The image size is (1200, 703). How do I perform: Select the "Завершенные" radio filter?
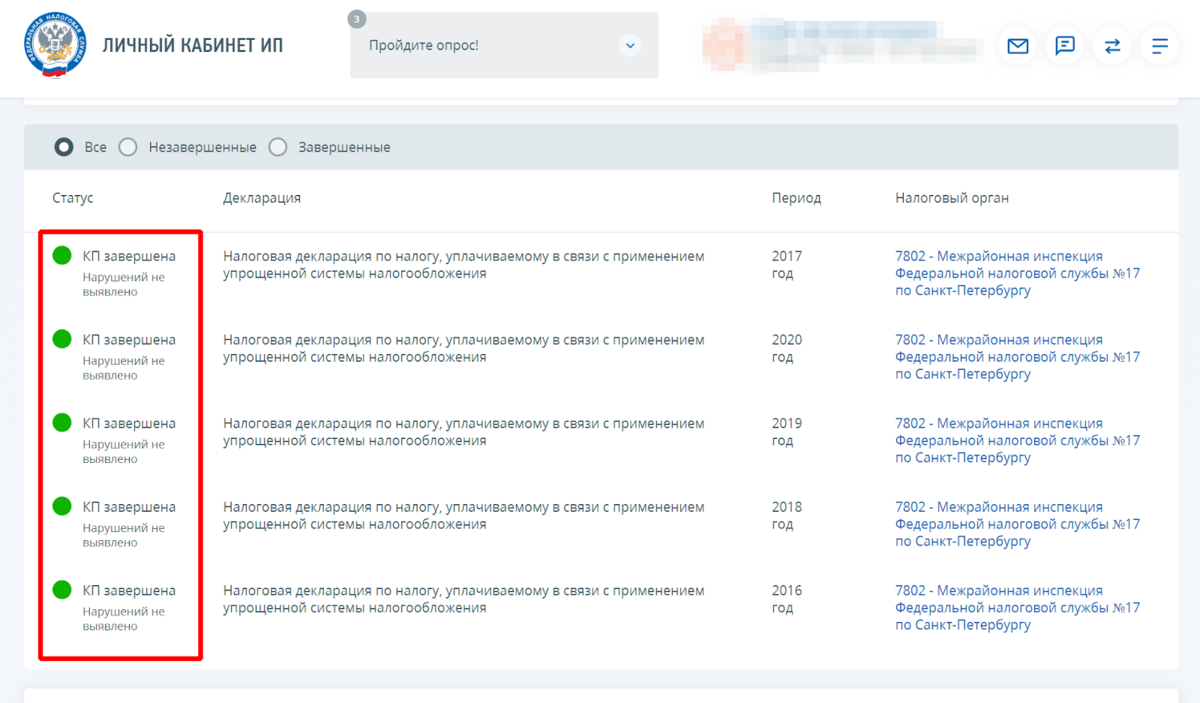[x=278, y=147]
